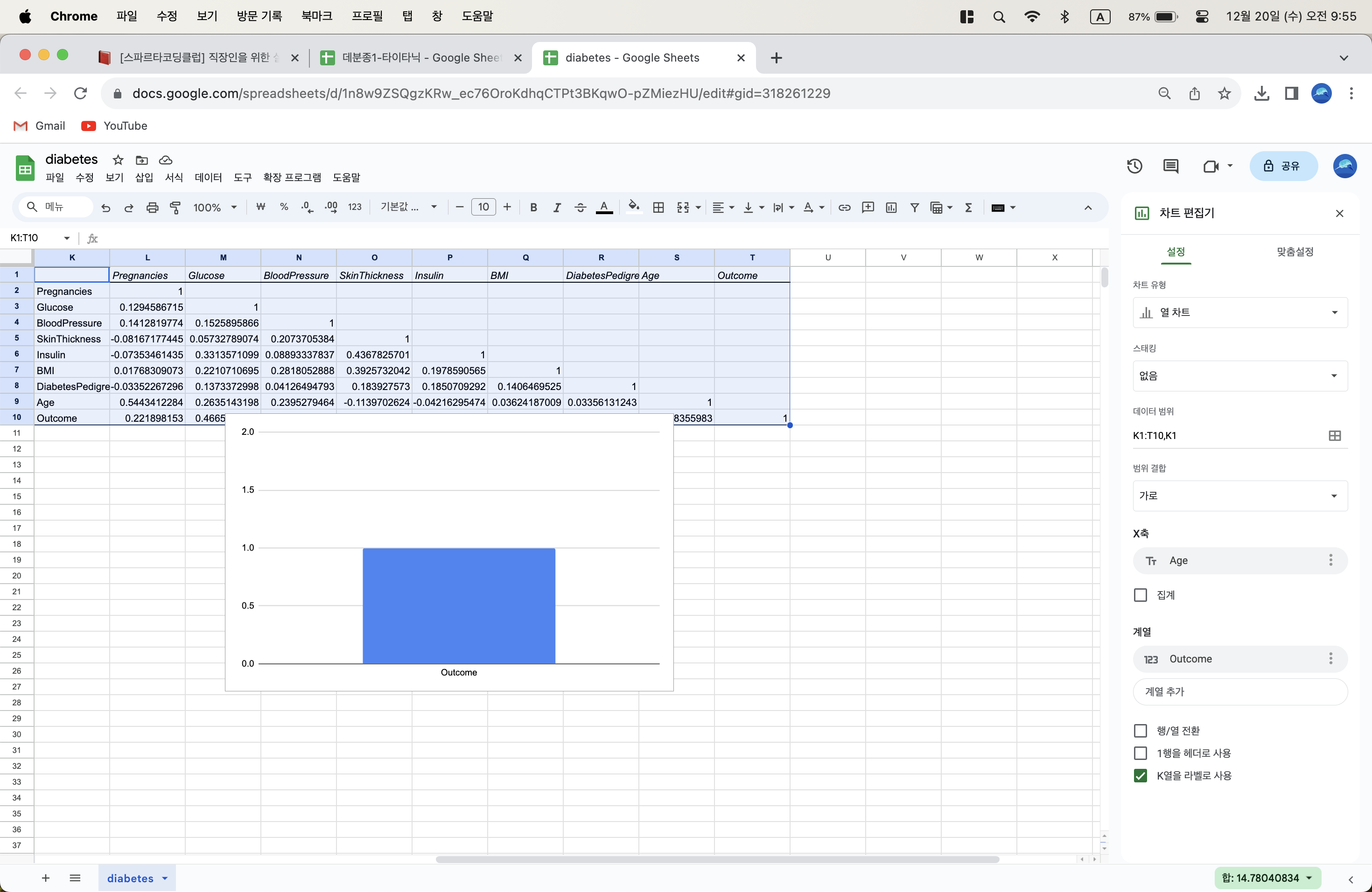
Task: Toggle strikethrough formatting
Action: point(581,208)
